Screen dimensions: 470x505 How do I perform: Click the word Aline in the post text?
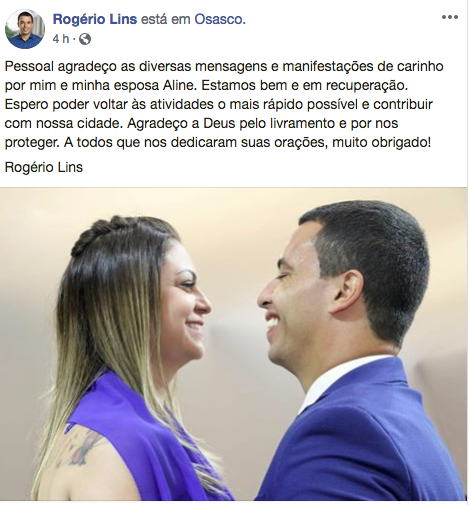pos(180,85)
